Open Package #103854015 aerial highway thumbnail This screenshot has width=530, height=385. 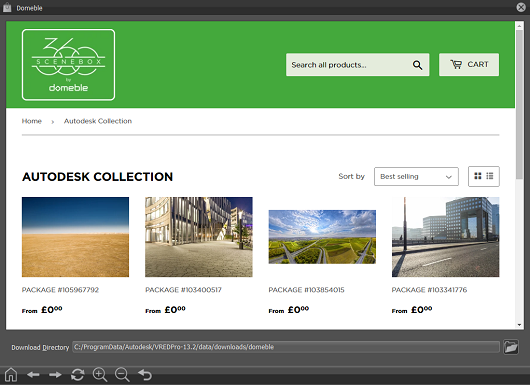322,237
